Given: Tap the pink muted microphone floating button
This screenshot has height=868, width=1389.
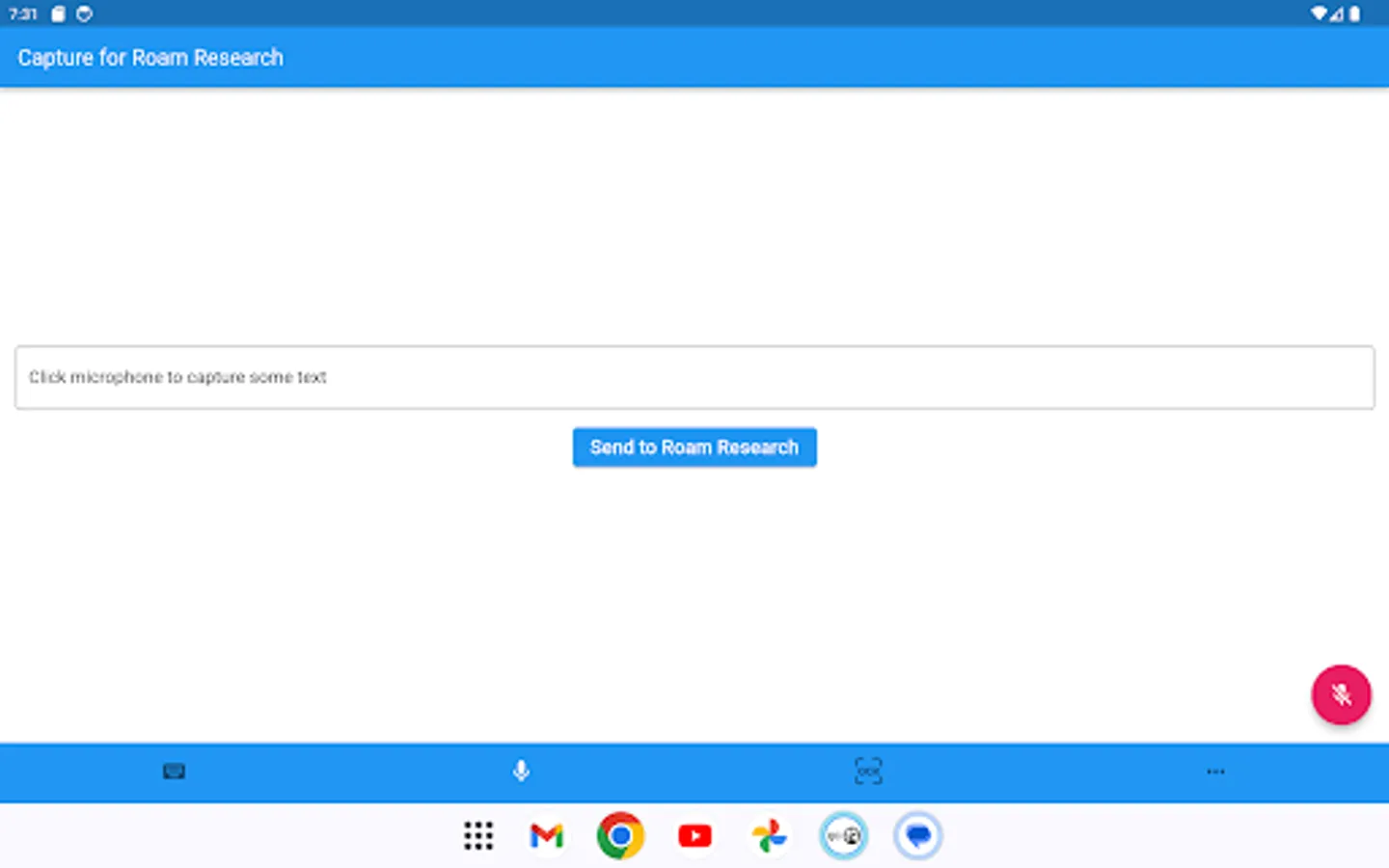Looking at the screenshot, I should [x=1341, y=694].
